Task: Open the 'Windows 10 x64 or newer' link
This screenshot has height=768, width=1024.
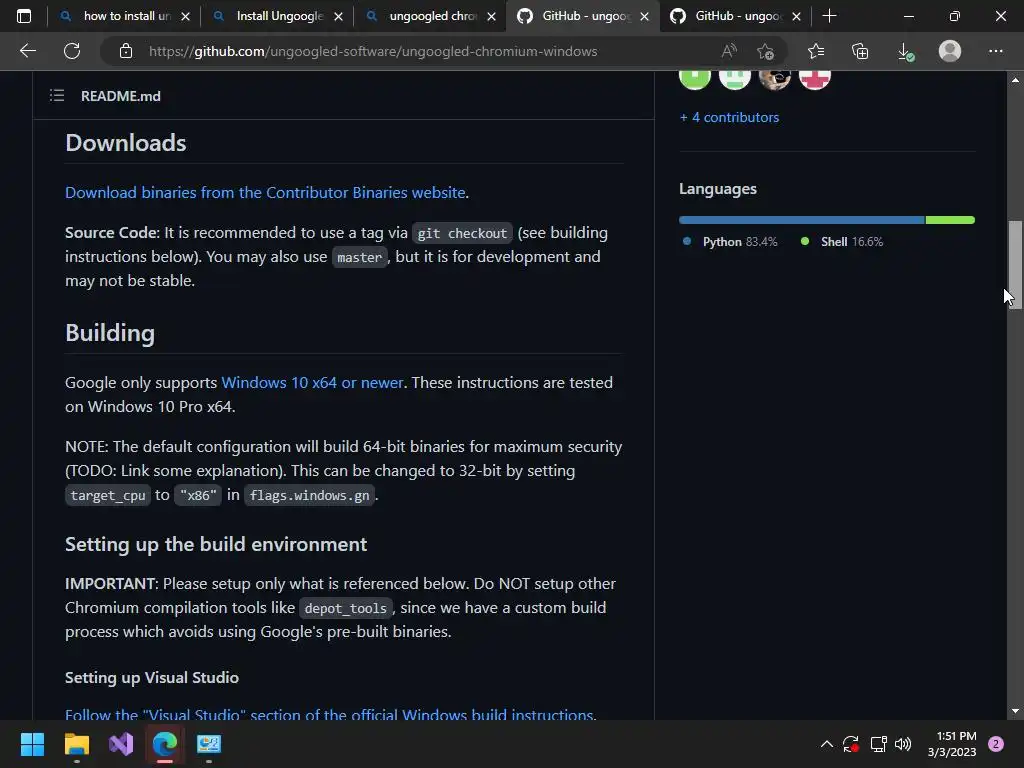Action: click(x=312, y=383)
